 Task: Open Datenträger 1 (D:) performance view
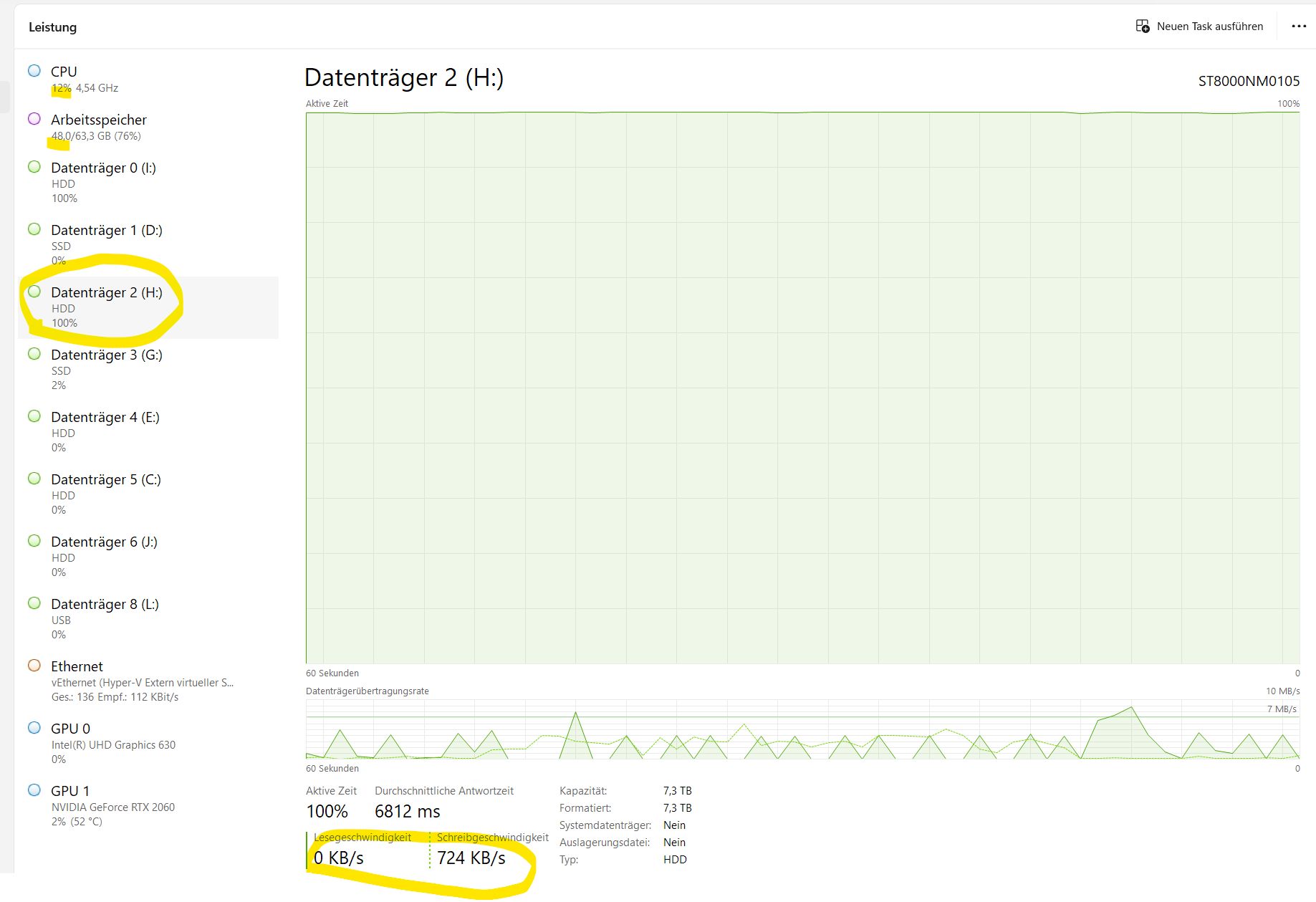coord(148,245)
